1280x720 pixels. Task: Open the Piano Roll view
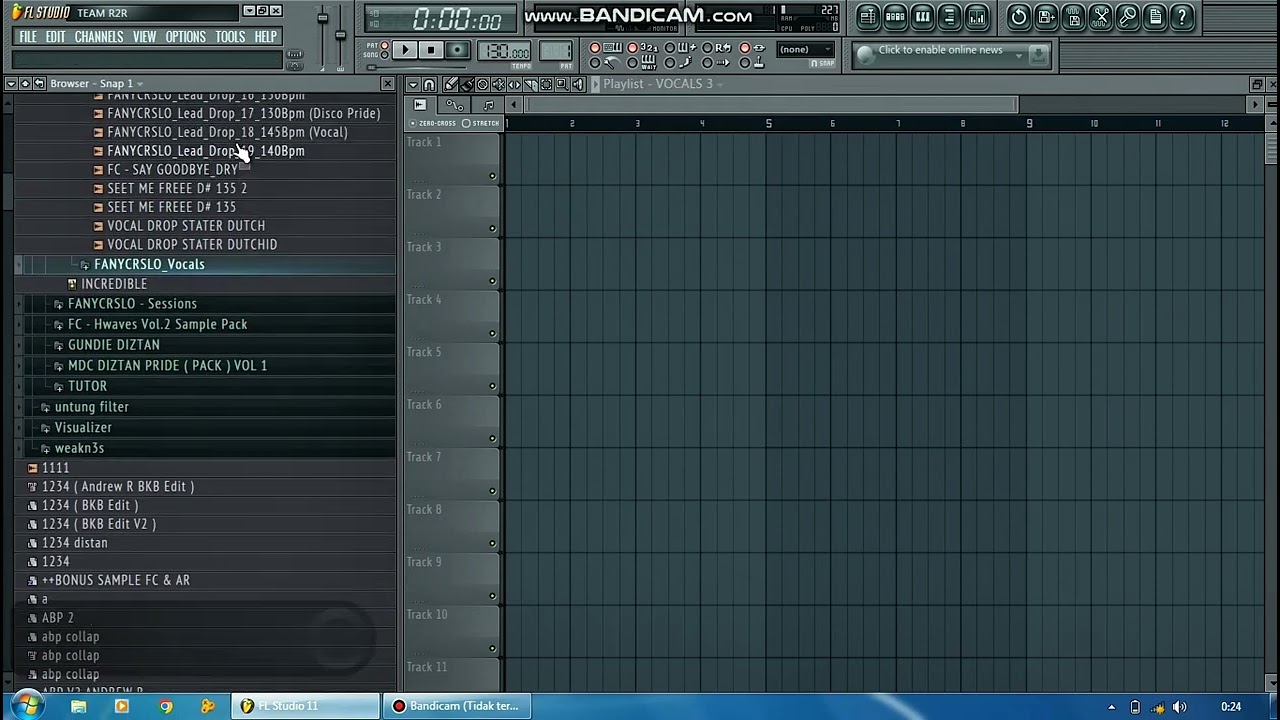point(922,17)
